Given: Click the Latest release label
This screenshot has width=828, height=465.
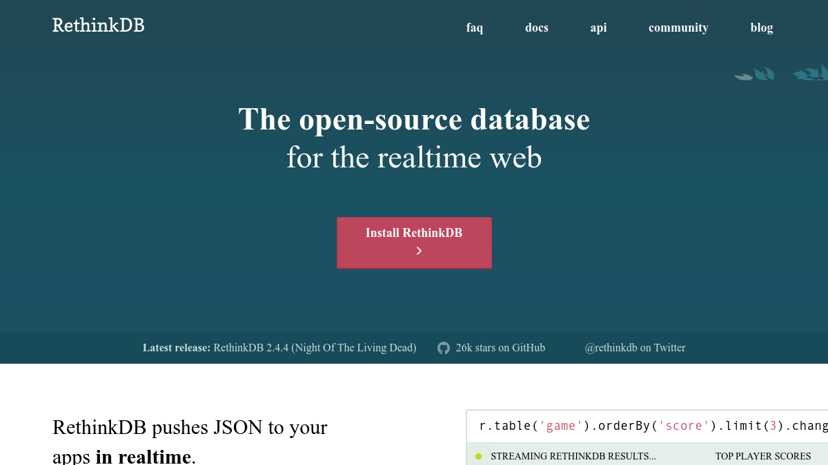Looking at the screenshot, I should [176, 348].
